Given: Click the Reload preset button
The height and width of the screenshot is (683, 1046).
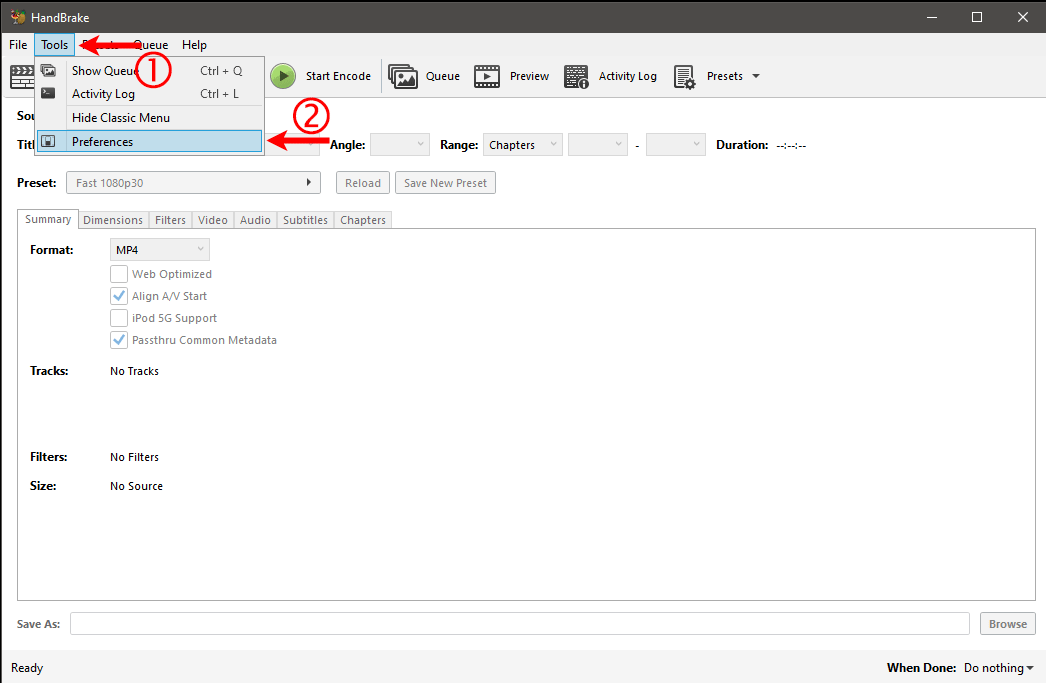Looking at the screenshot, I should pyautogui.click(x=363, y=183).
